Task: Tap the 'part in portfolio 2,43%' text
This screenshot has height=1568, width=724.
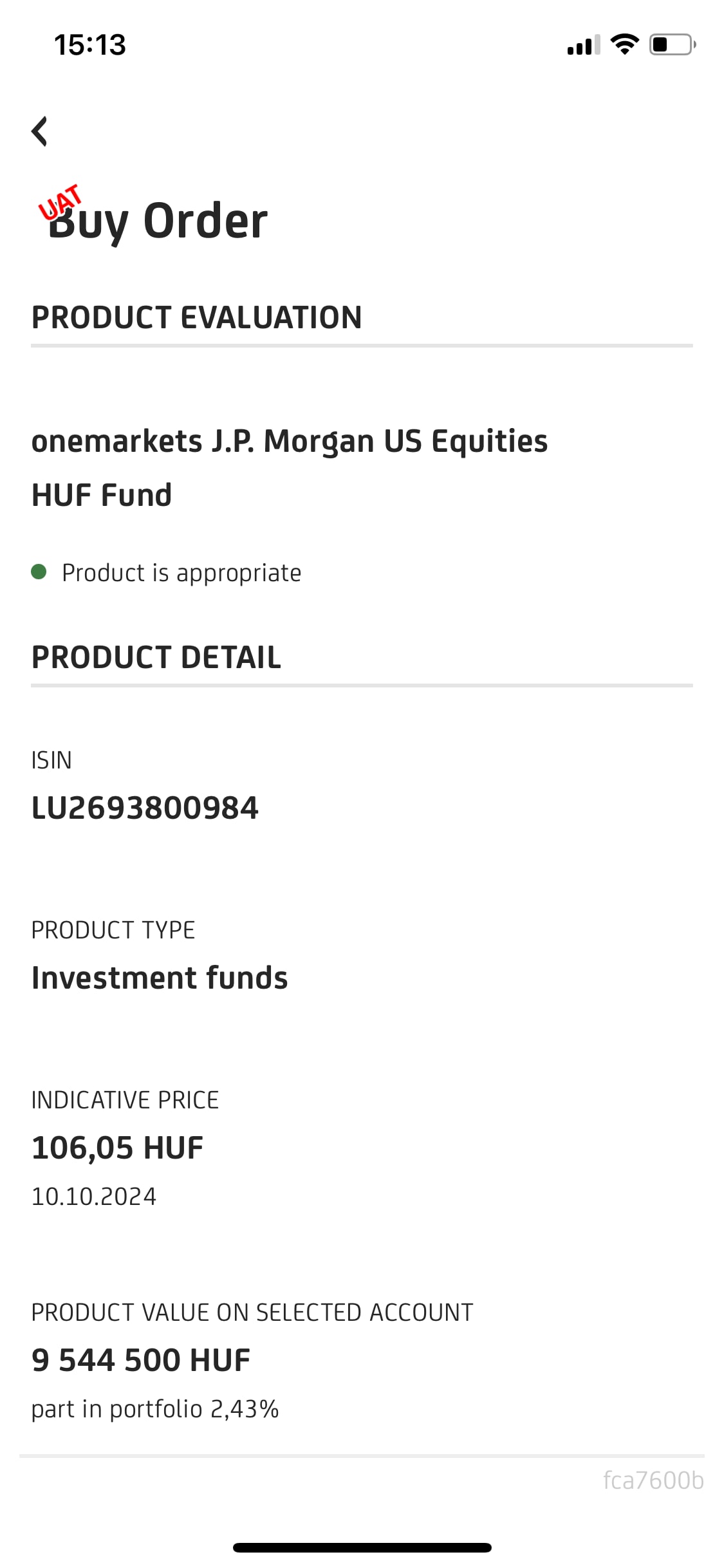Action: tap(155, 1409)
